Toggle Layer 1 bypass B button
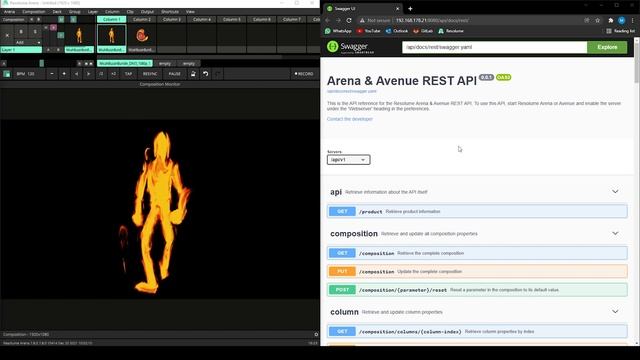This screenshot has height=360, width=640. pyautogui.click(x=21, y=32)
